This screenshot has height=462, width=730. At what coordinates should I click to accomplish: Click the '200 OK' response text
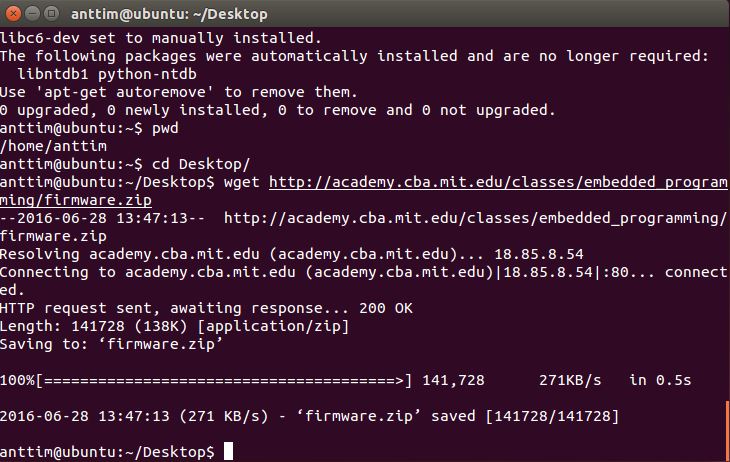pos(385,308)
